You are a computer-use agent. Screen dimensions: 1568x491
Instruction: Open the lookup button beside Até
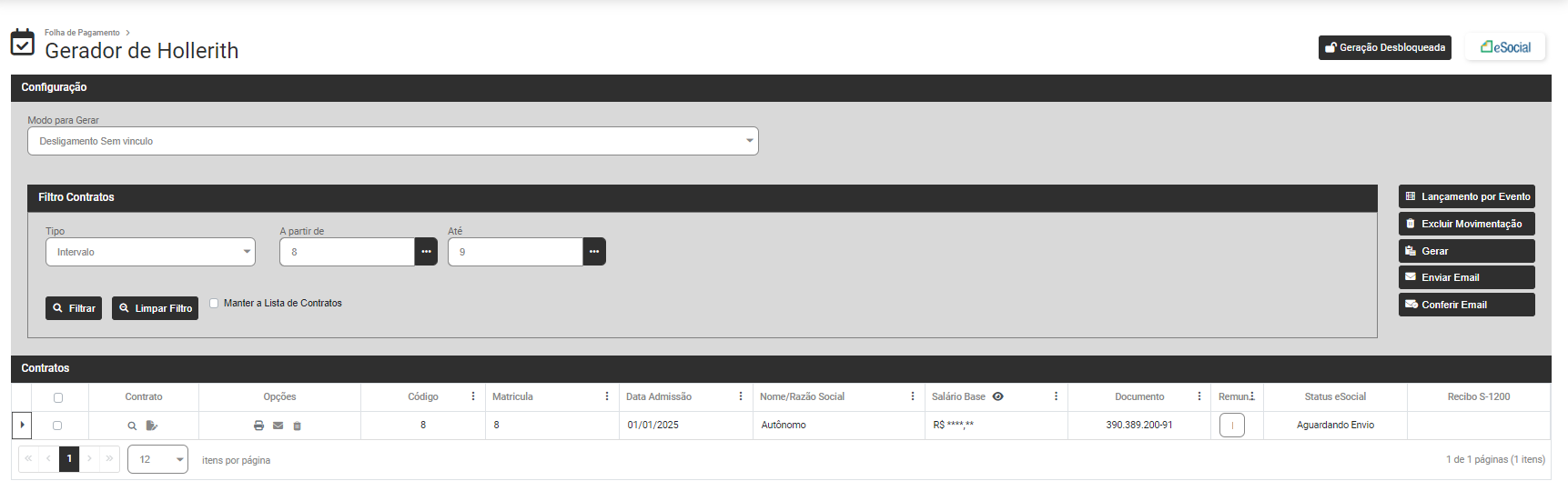pyautogui.click(x=594, y=252)
